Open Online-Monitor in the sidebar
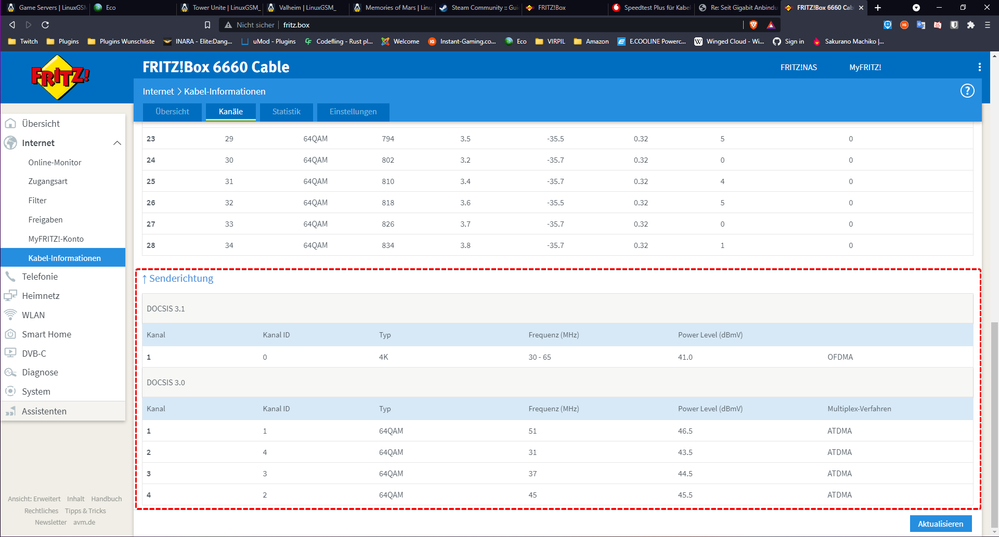The height and width of the screenshot is (537, 999). pos(55,162)
